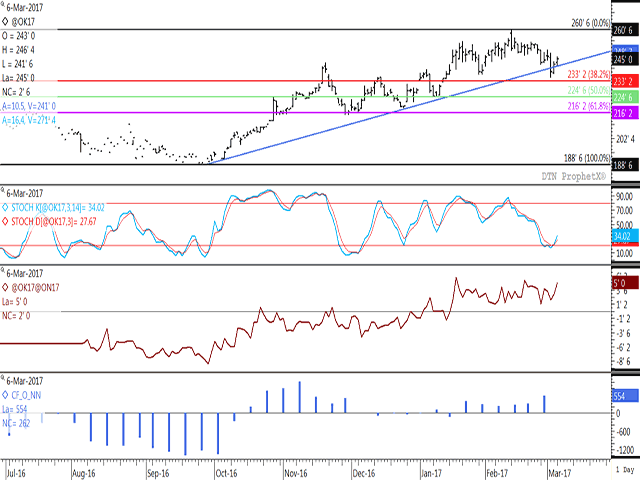Select the STOCH K[@OK17,3,14] legend text

coord(58,208)
